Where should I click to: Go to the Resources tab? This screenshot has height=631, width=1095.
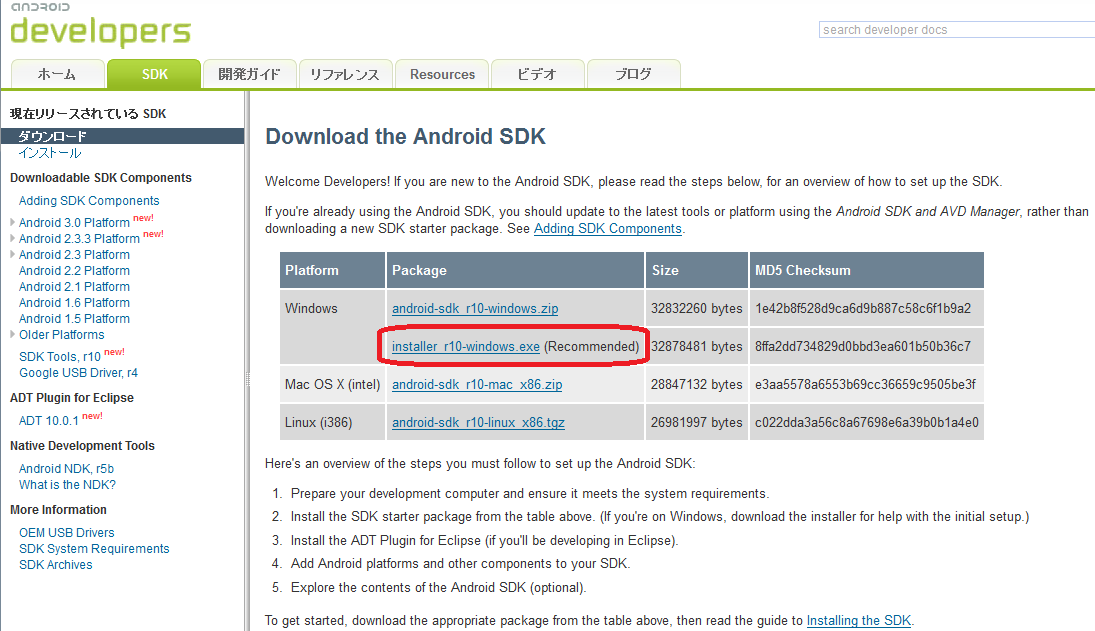pos(442,74)
